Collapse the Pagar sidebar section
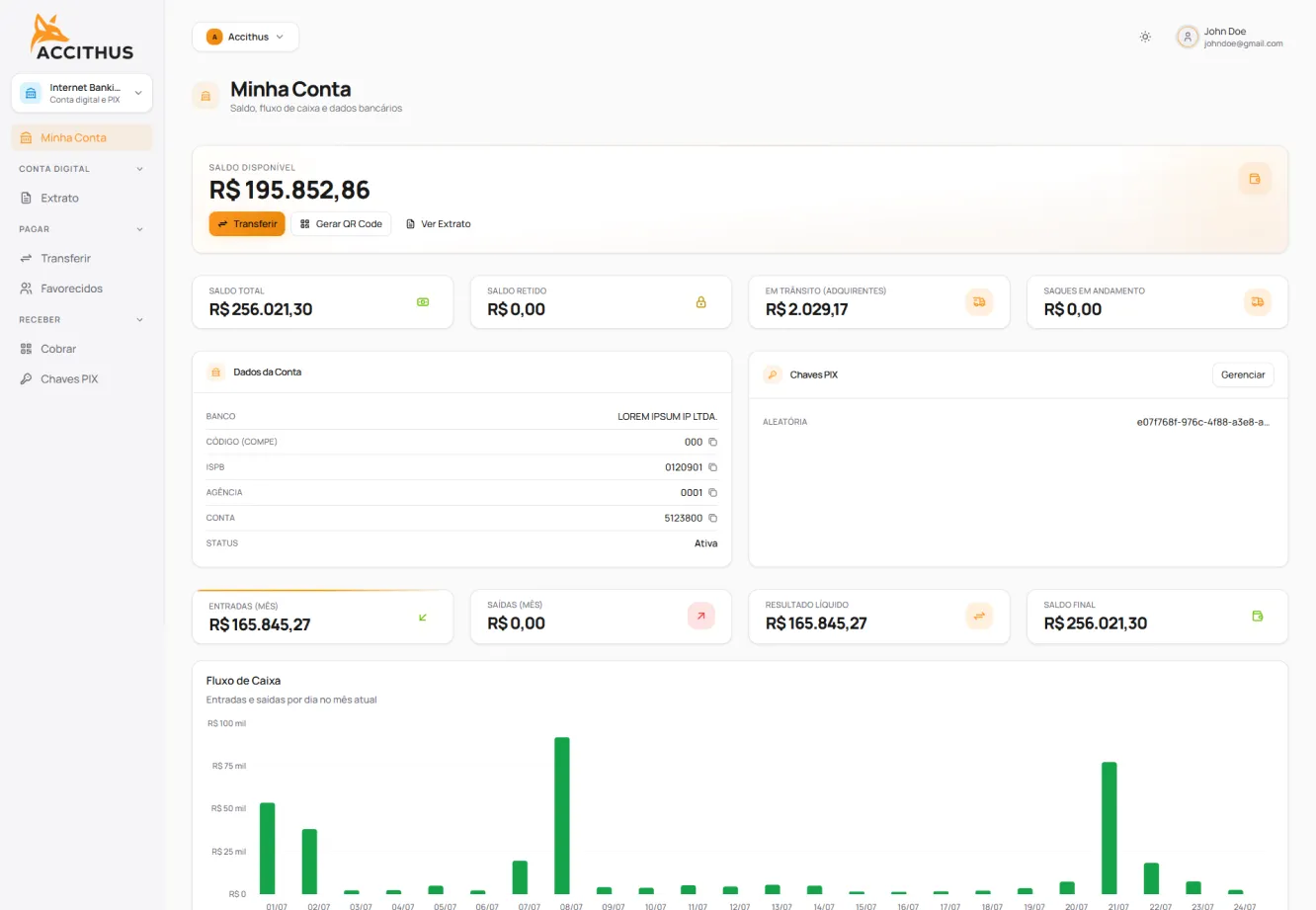This screenshot has height=910, width=1316. click(82, 229)
